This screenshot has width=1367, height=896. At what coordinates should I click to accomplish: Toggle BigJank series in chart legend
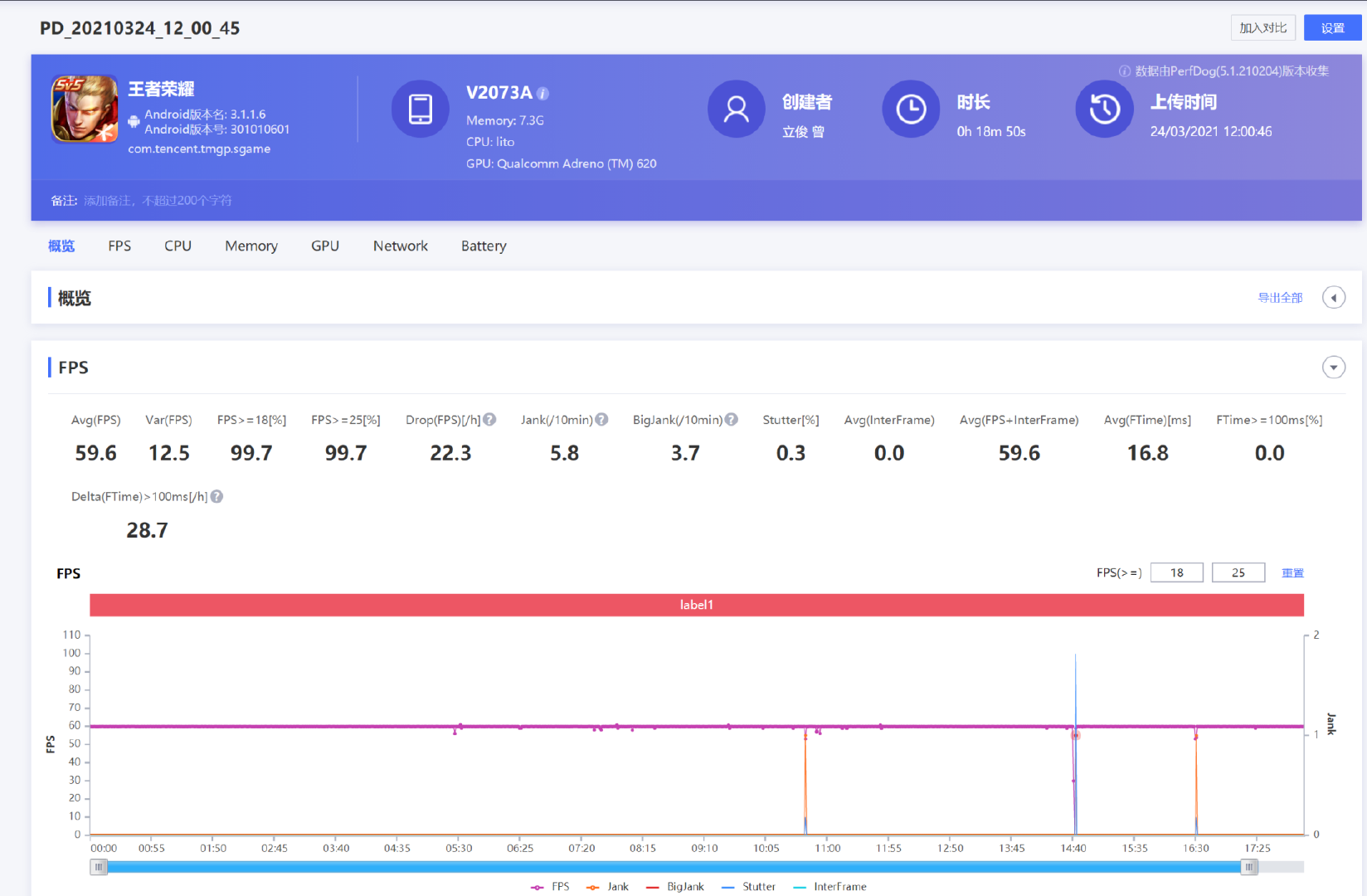pos(674,887)
